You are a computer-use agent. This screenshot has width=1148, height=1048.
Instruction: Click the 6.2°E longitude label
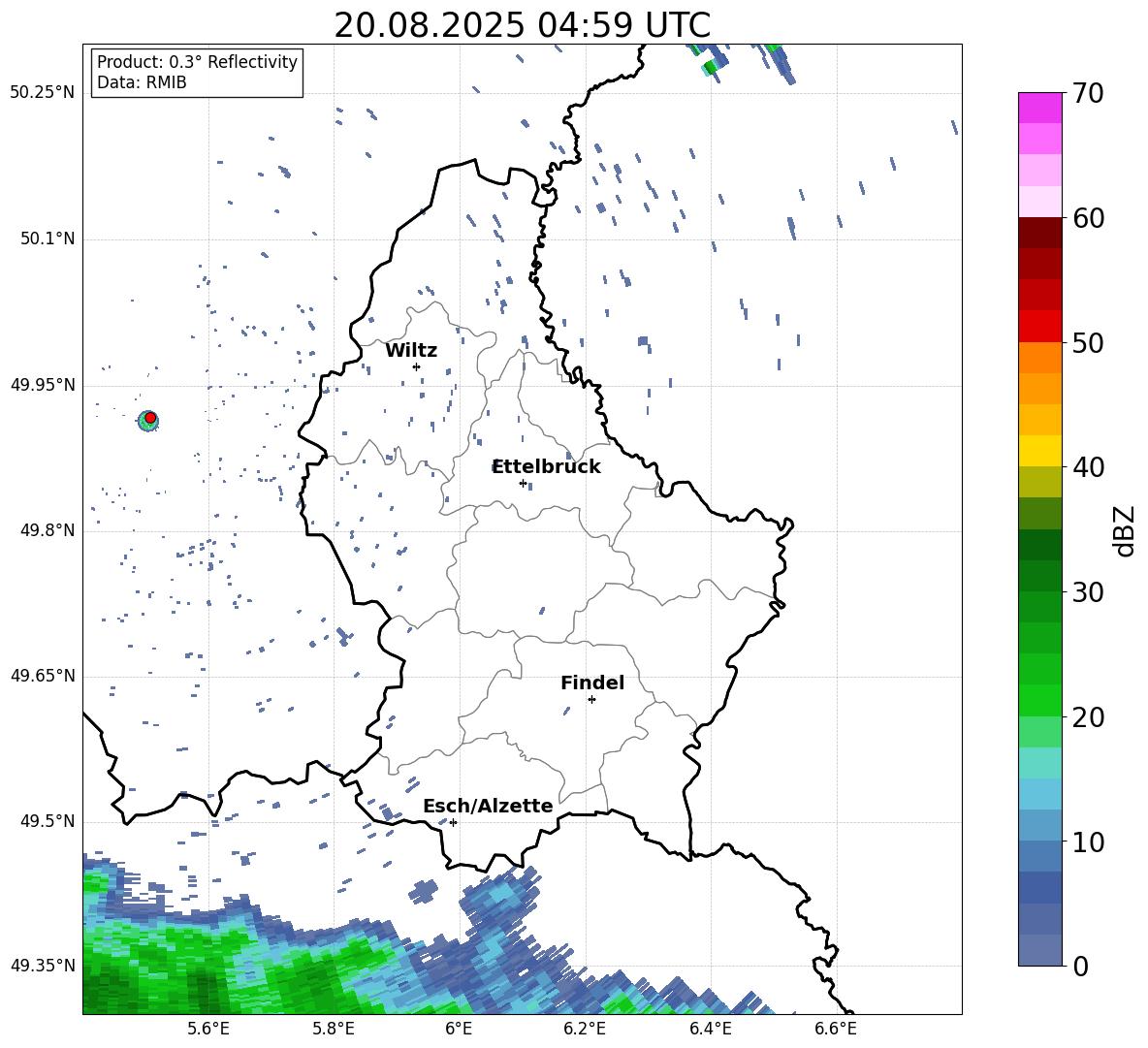[585, 1029]
